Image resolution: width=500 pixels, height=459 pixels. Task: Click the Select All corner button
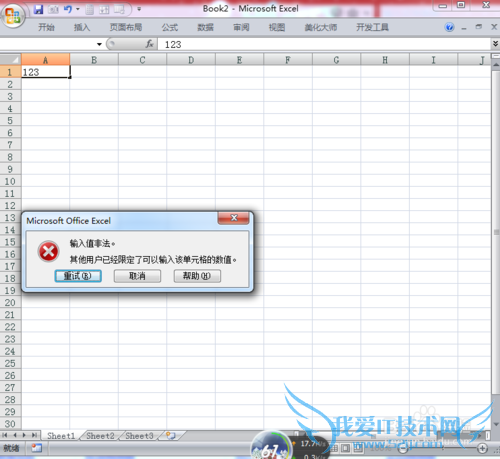click(x=11, y=60)
